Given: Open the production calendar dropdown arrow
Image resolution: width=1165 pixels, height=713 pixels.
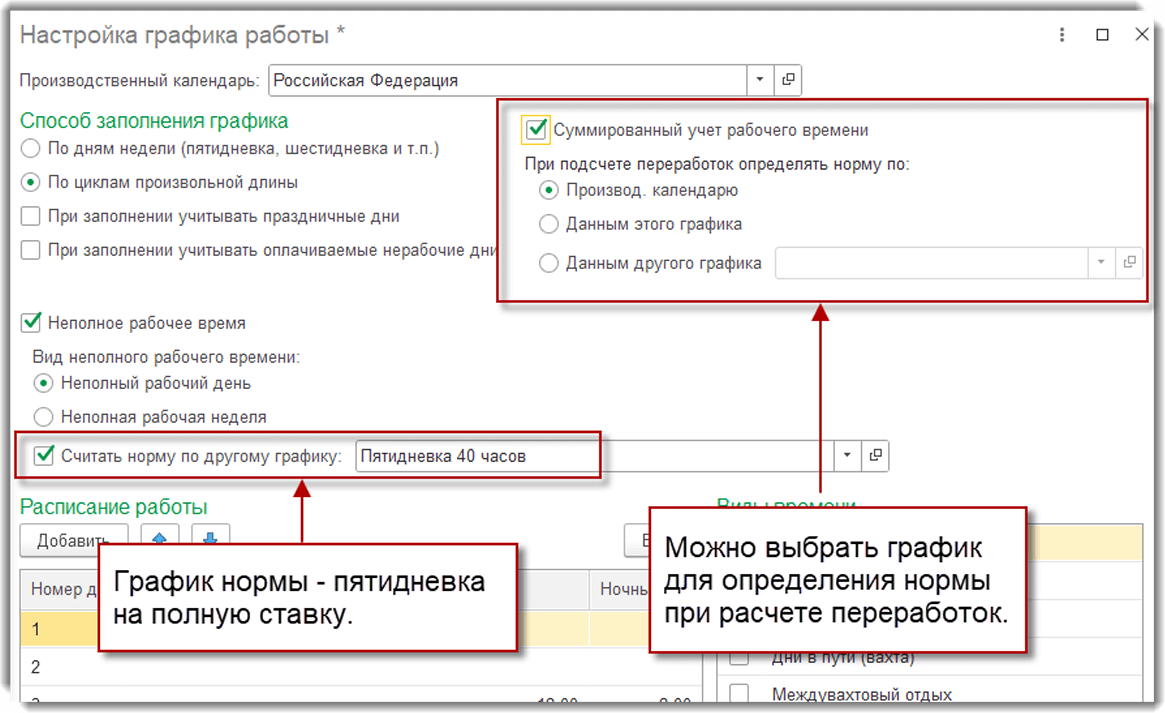Looking at the screenshot, I should (760, 79).
